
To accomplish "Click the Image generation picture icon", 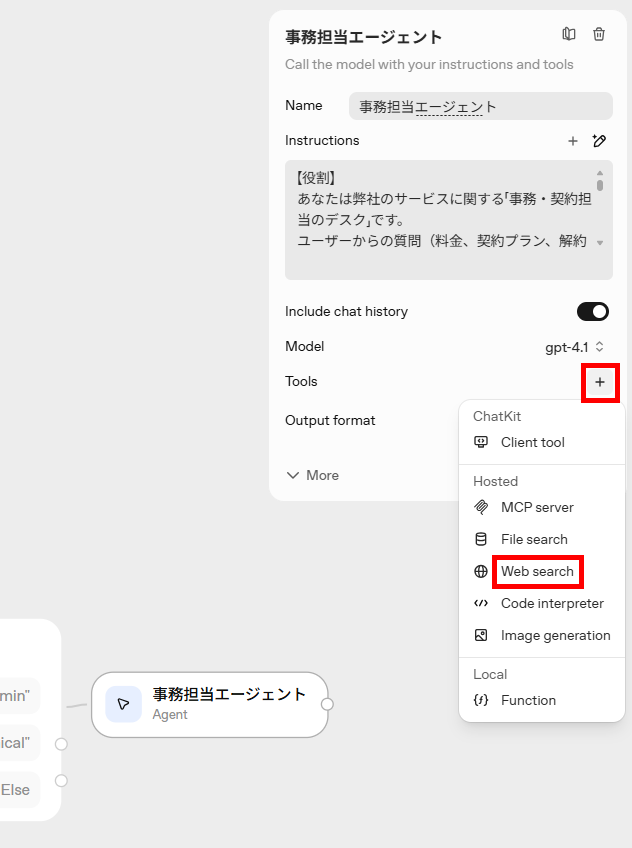I will point(481,635).
